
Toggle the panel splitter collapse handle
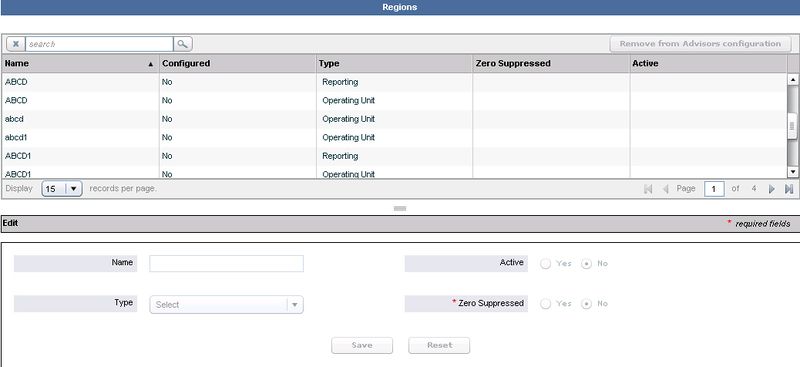[400, 208]
